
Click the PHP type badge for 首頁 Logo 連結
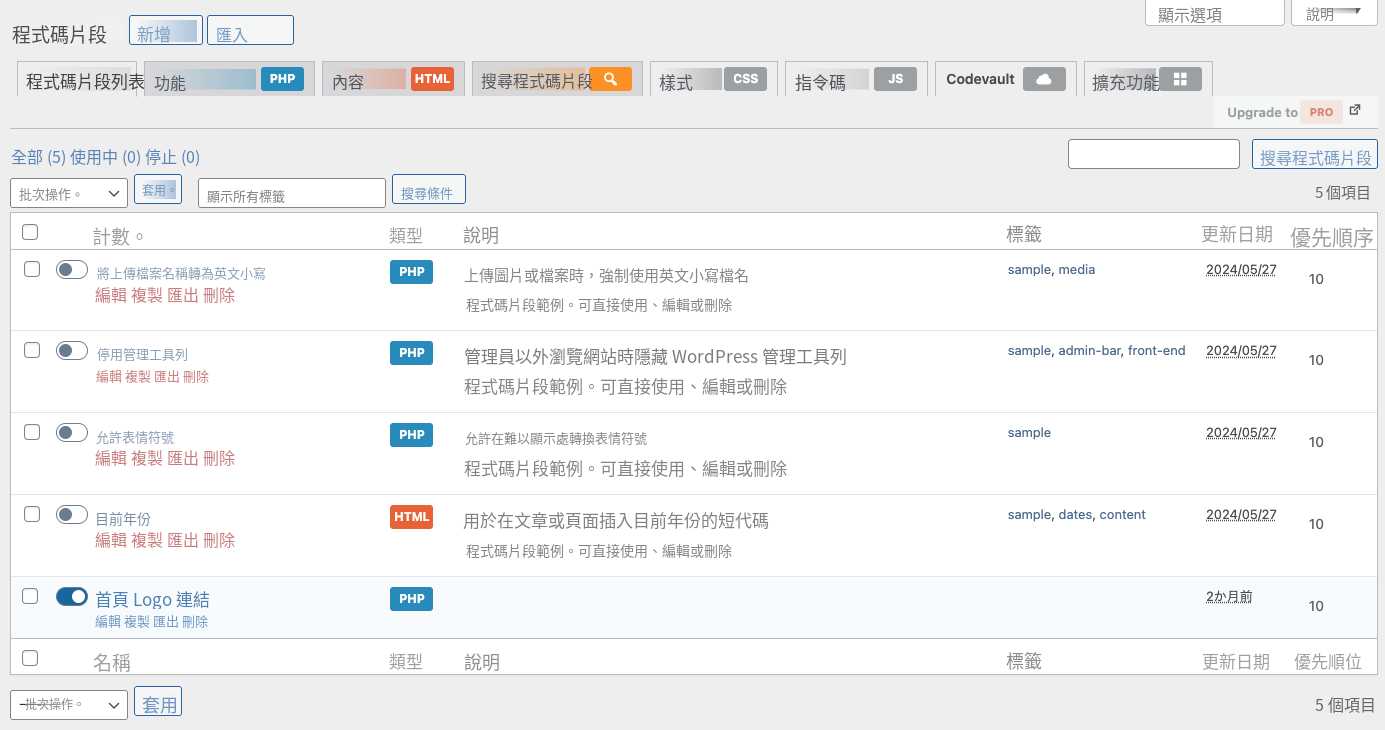[x=411, y=599]
